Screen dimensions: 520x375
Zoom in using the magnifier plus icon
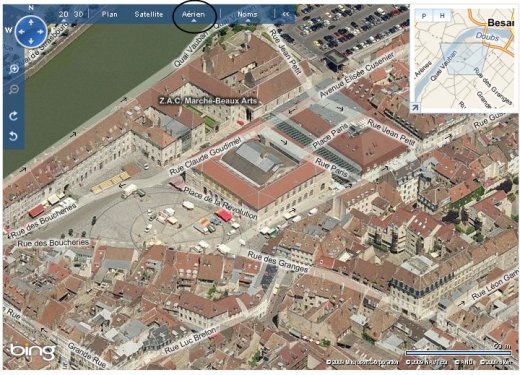pyautogui.click(x=14, y=69)
